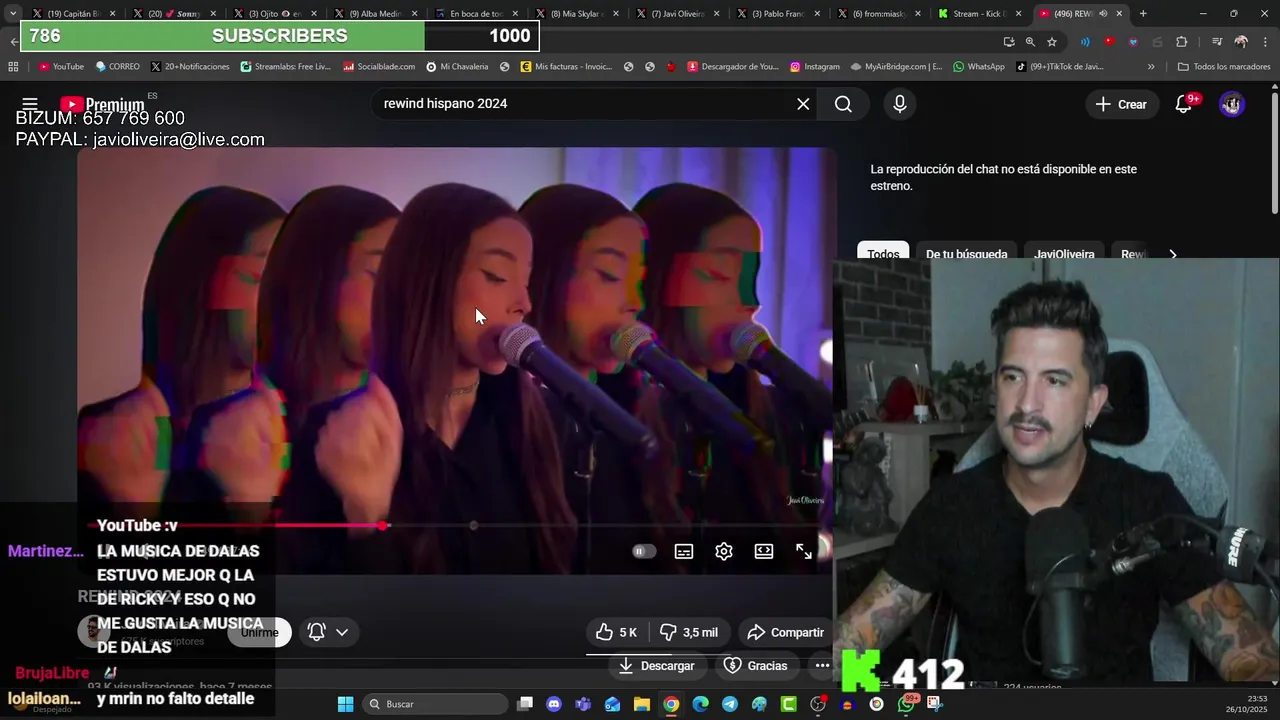
Task: Open the video settings gear
Action: point(724,551)
